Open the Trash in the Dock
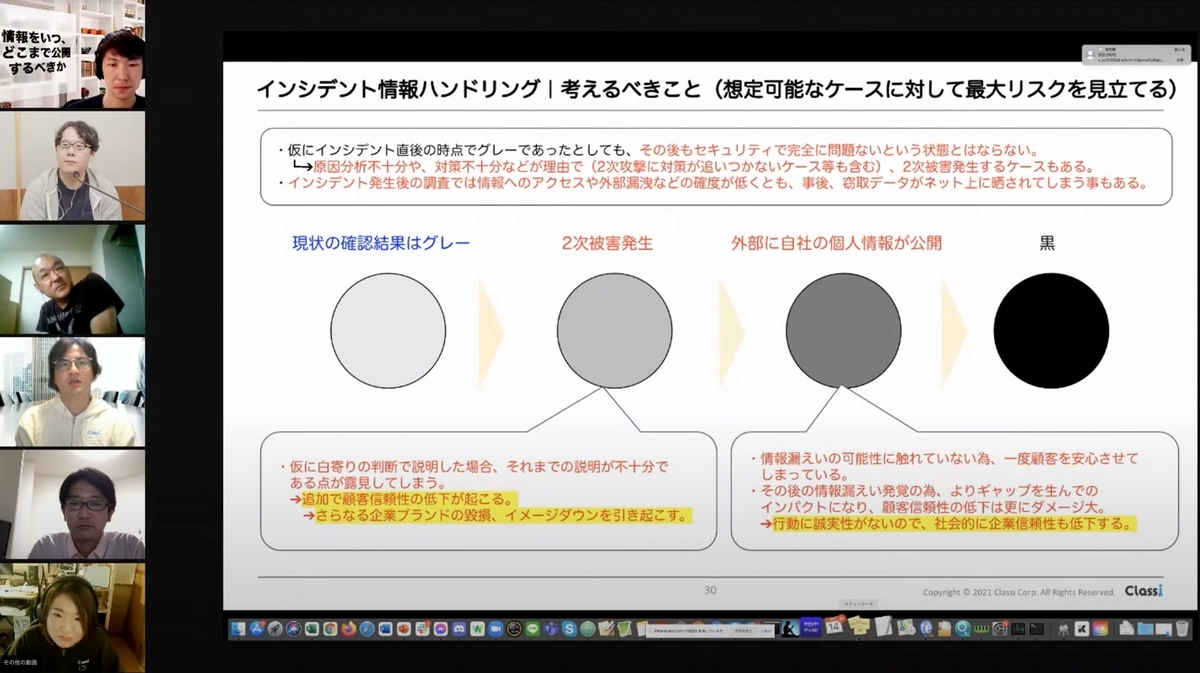The width and height of the screenshot is (1200, 673). pos(1182,629)
